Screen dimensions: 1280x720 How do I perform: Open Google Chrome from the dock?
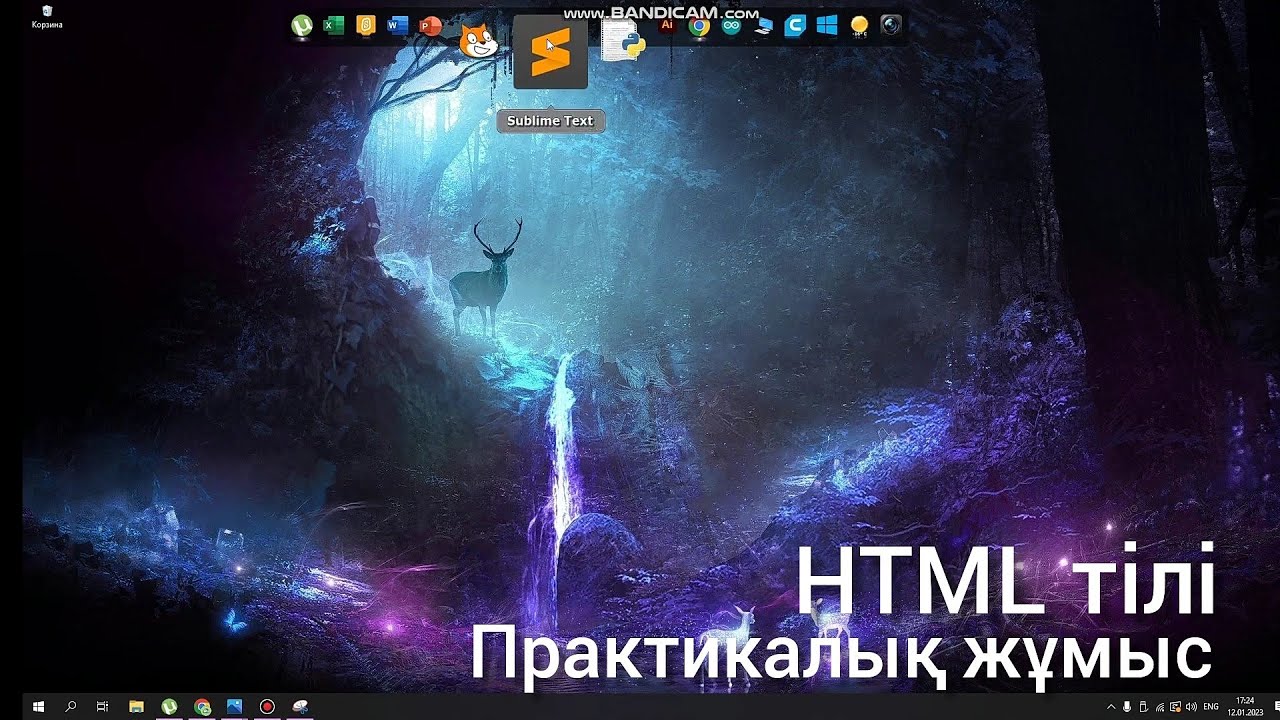click(x=699, y=26)
